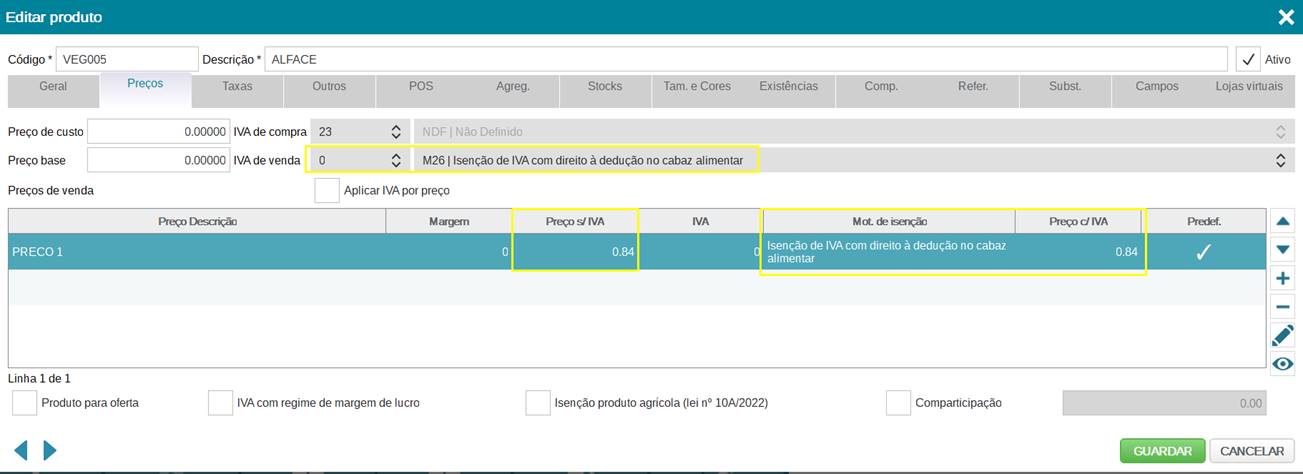Toggle the Ativo checkbox

(x=1248, y=60)
